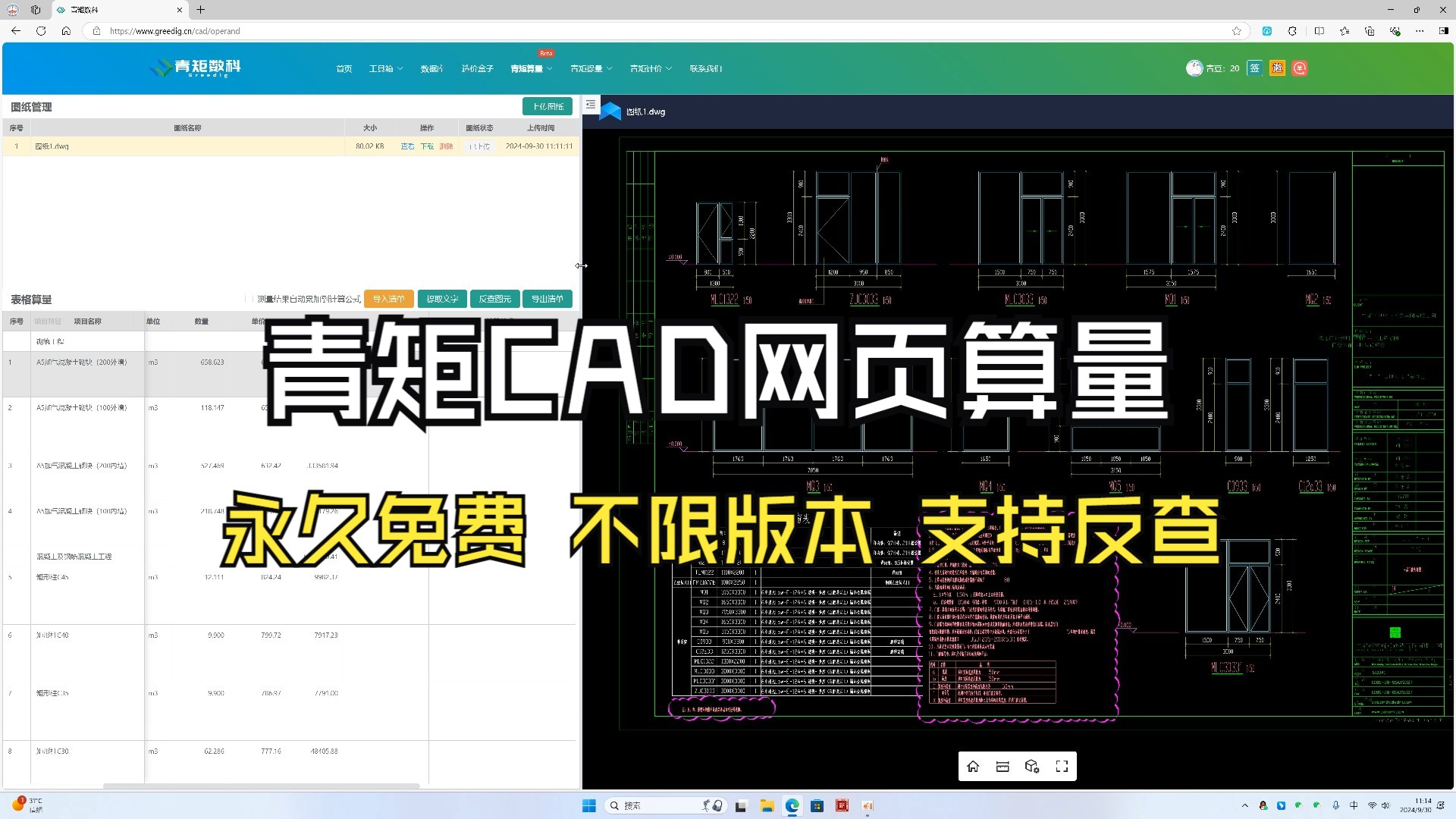Click the 48405.88 total cell
This screenshot has height=819, width=1456.
[324, 752]
